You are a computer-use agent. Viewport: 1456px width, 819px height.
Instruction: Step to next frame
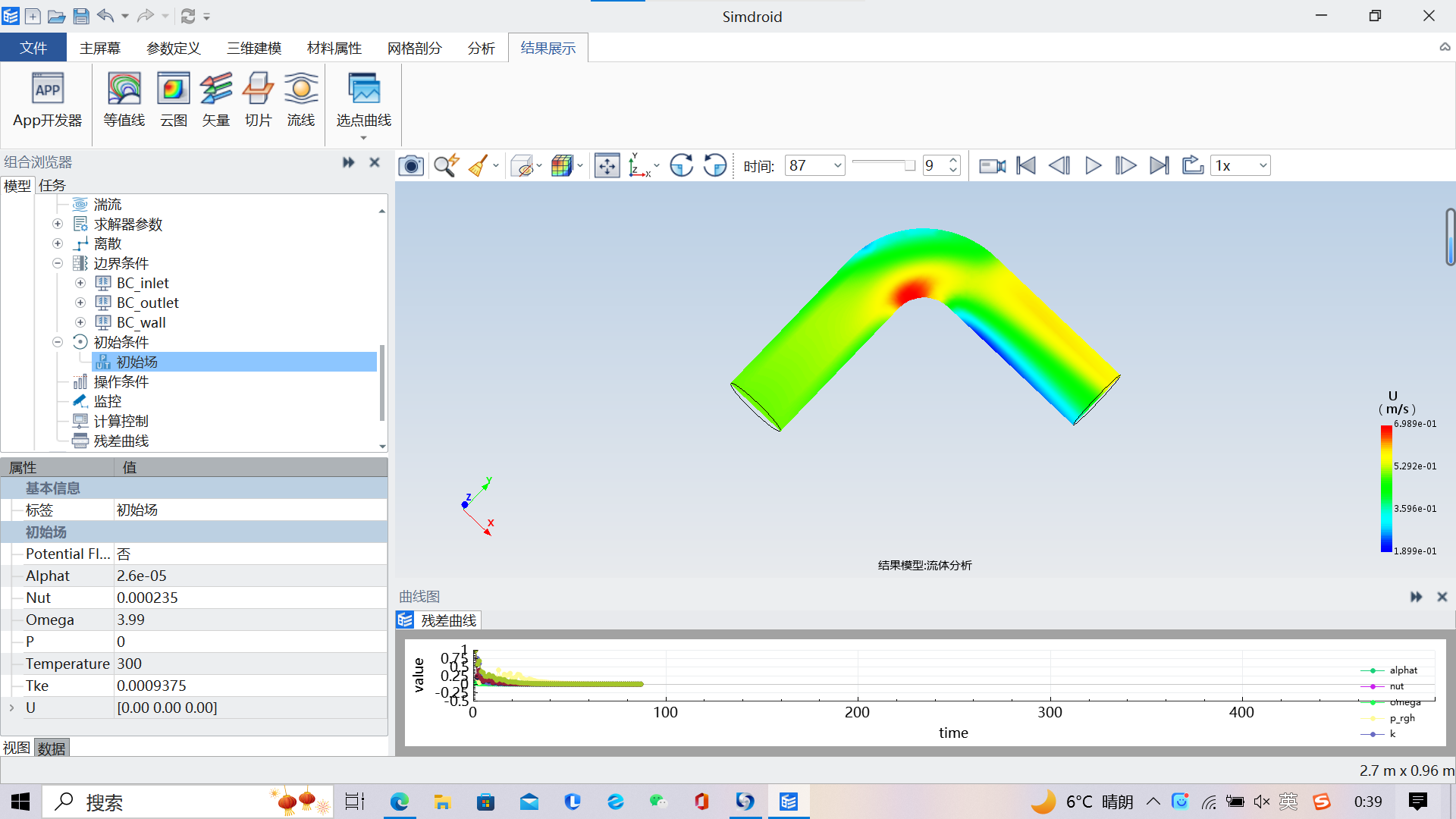point(1126,165)
